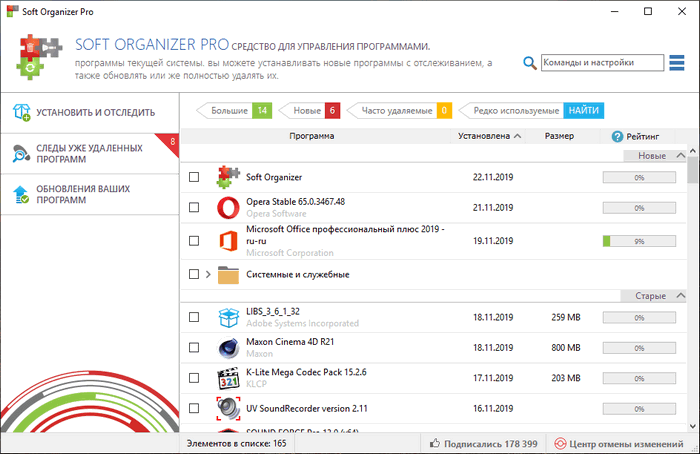Click the 259 MB size value

pyautogui.click(x=566, y=317)
